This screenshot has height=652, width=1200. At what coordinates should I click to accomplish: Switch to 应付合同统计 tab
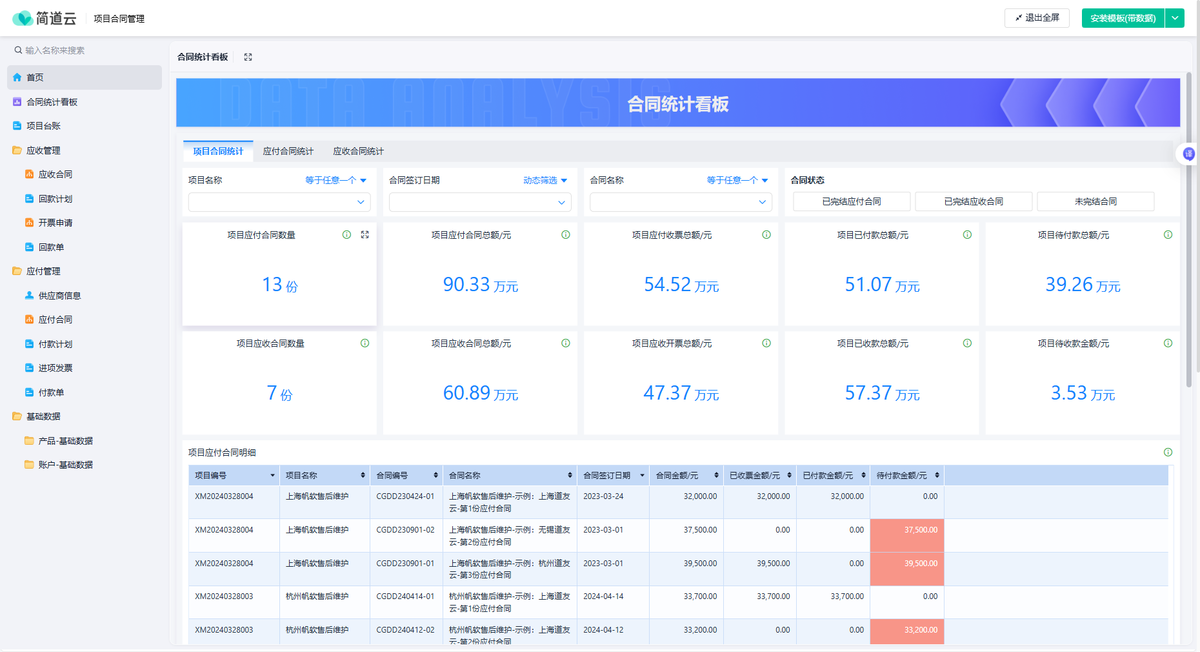288,151
